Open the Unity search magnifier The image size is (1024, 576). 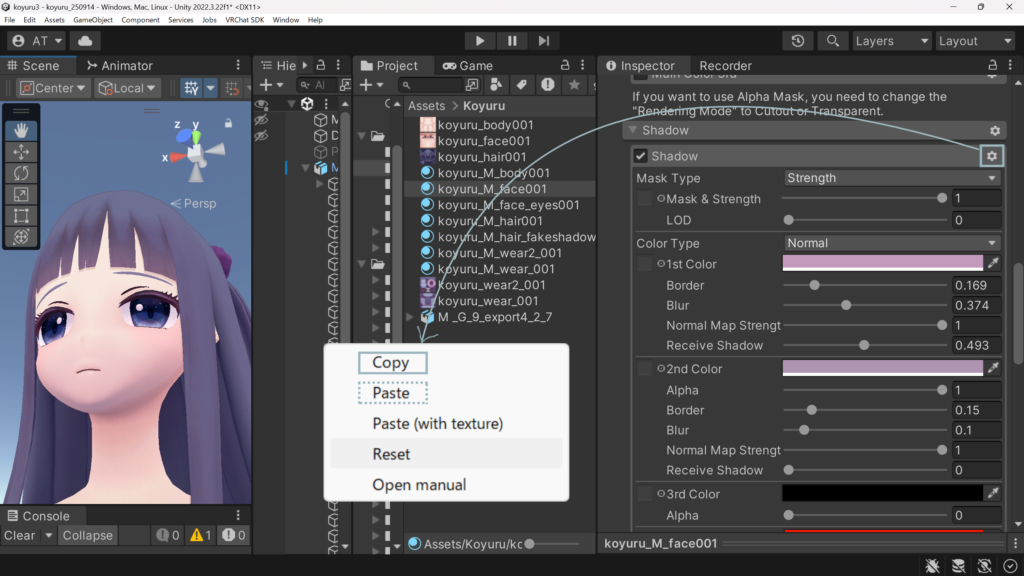(833, 40)
